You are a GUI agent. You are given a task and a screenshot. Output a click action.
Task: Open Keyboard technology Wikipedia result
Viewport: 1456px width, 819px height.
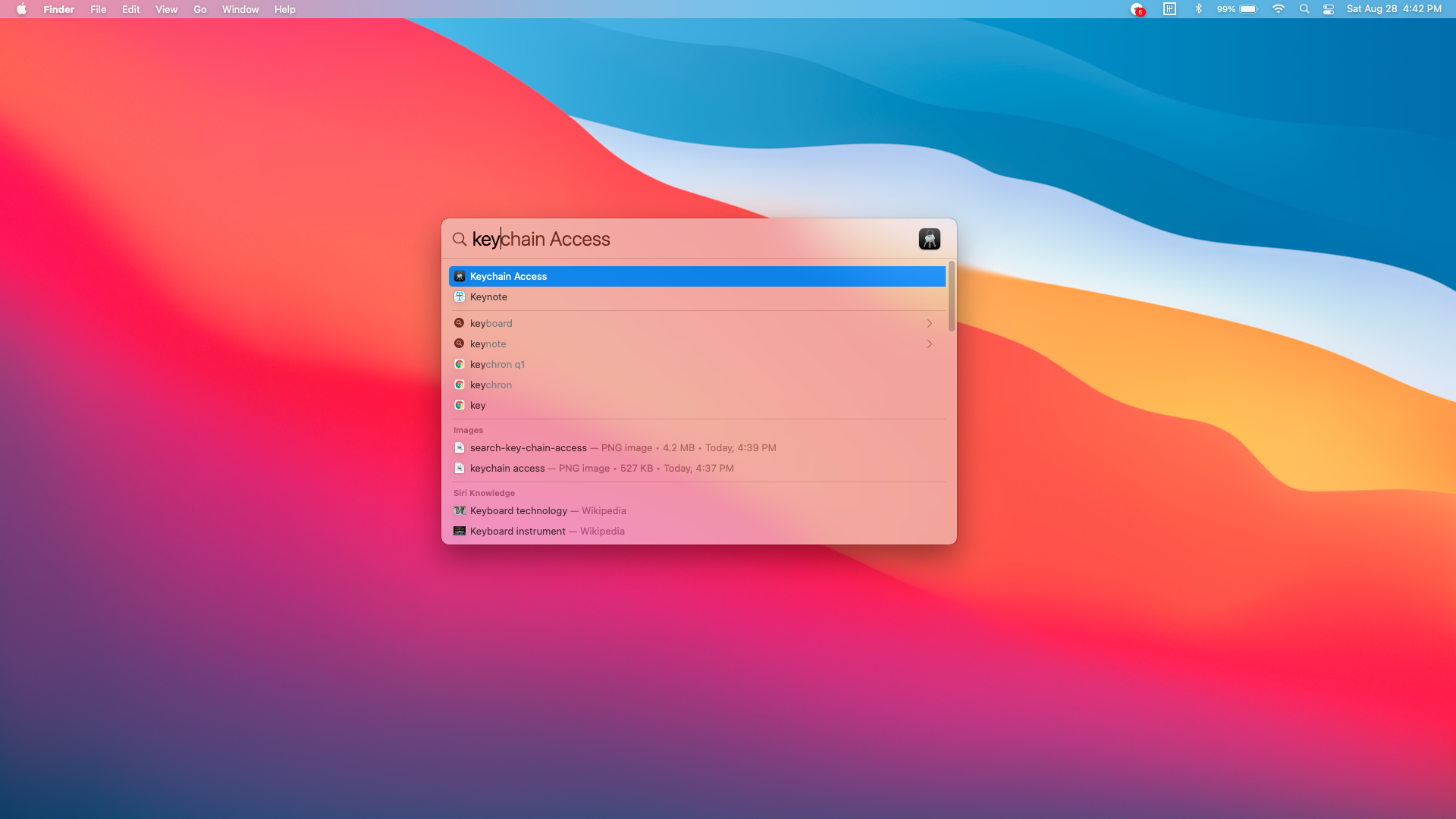click(x=697, y=510)
